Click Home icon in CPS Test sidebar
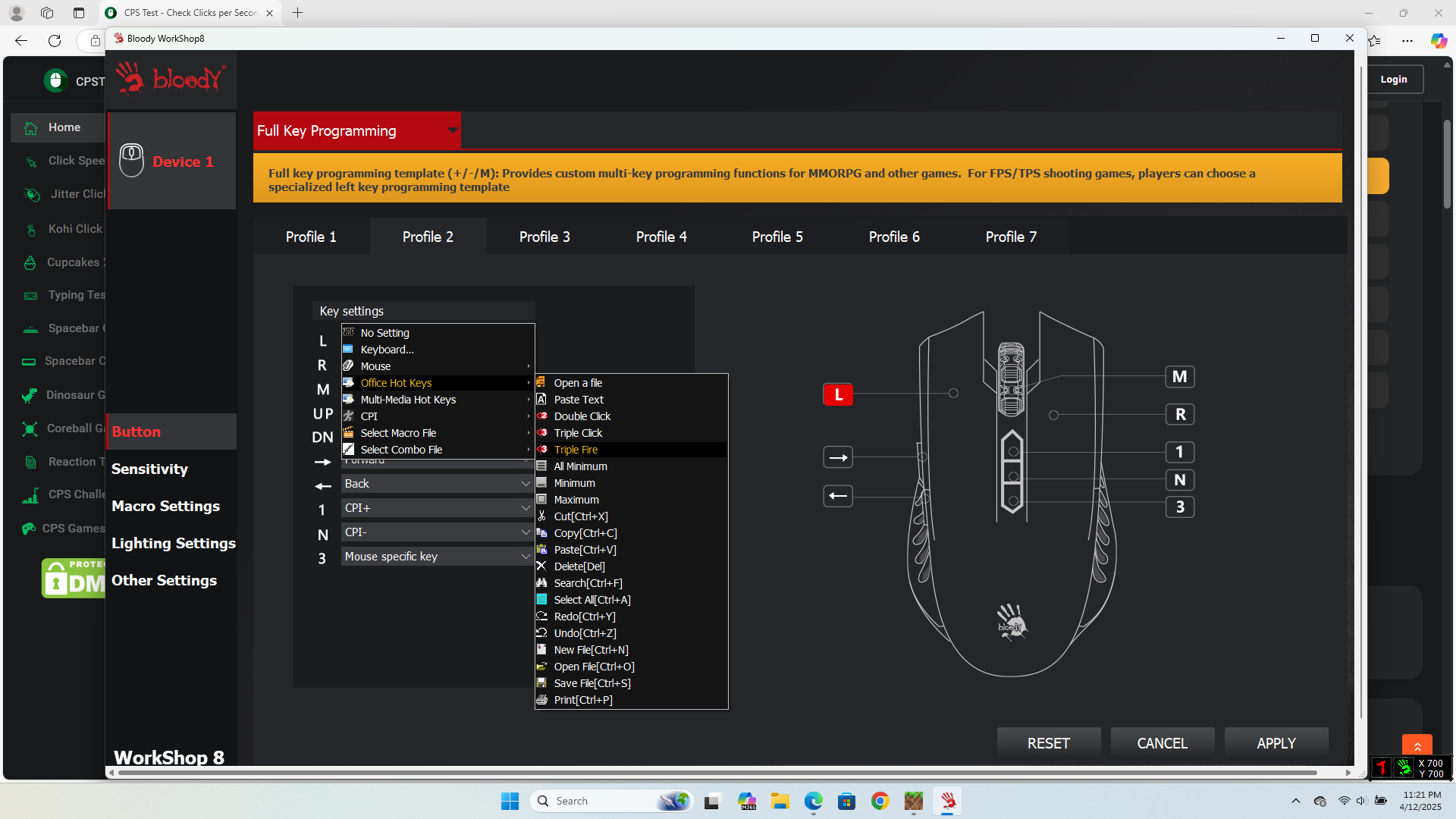 [x=31, y=127]
